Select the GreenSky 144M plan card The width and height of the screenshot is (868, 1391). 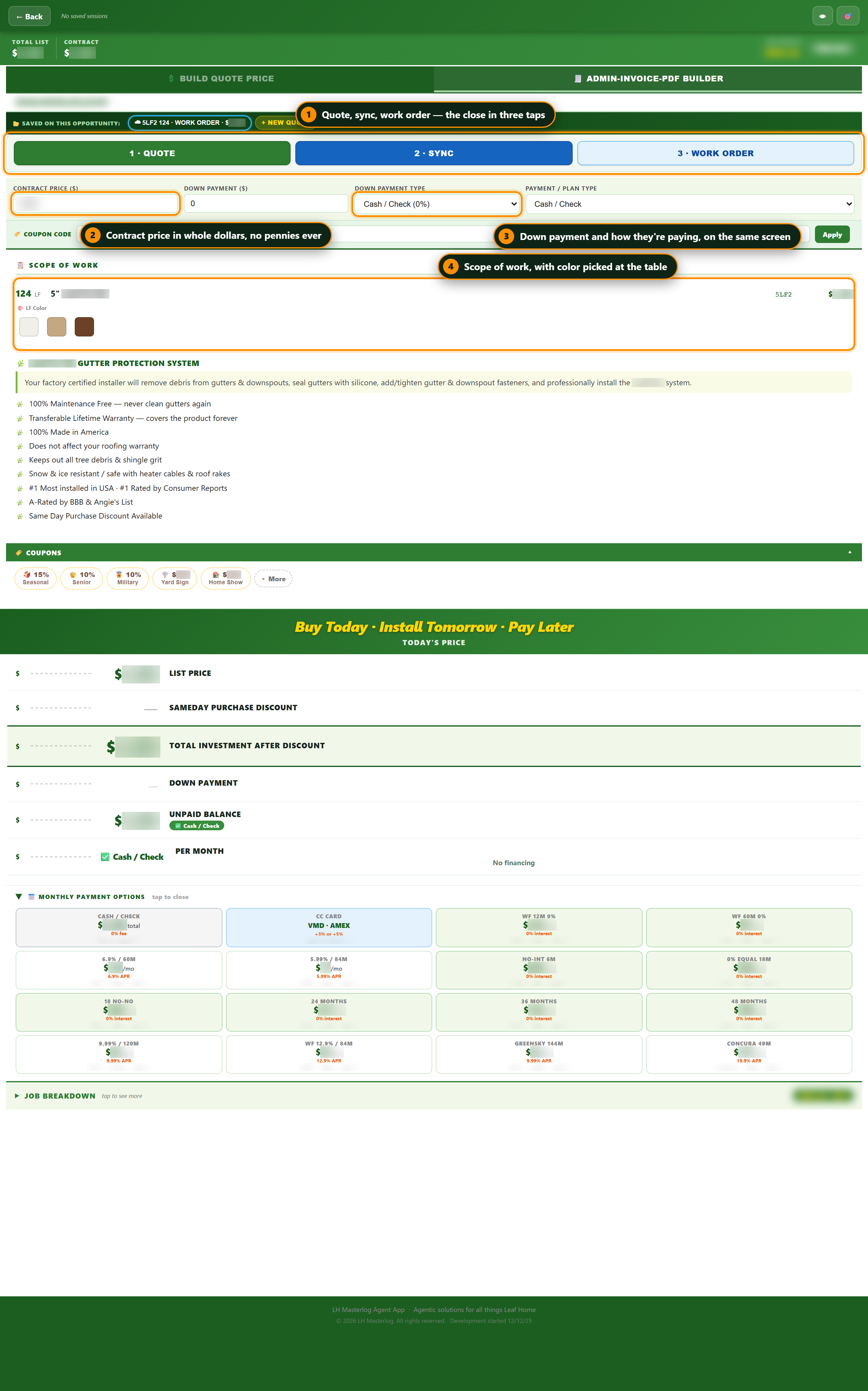[x=539, y=1054]
